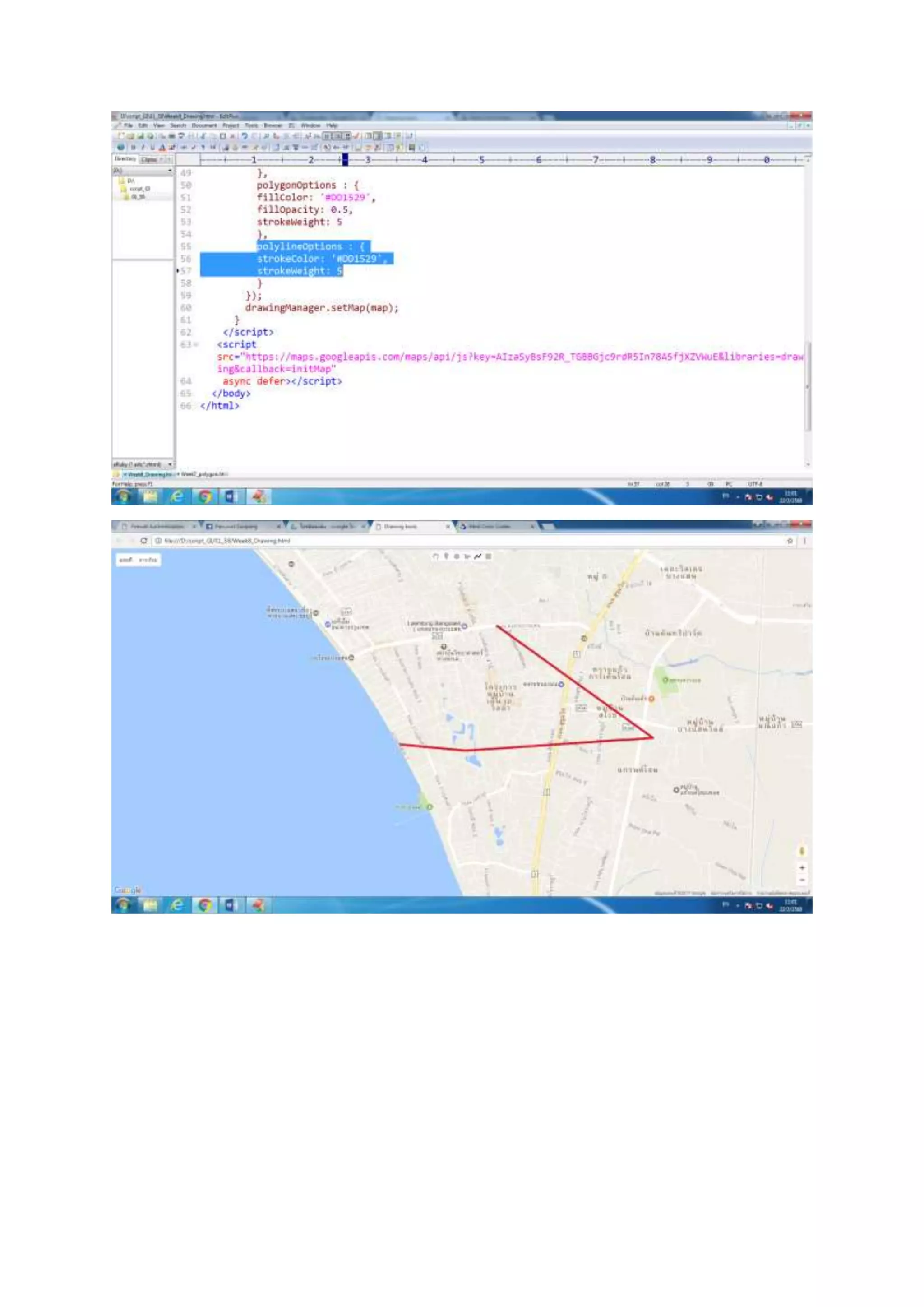Image resolution: width=924 pixels, height=1307 pixels.
Task: Select the marker drawing tool on map
Action: [x=446, y=556]
